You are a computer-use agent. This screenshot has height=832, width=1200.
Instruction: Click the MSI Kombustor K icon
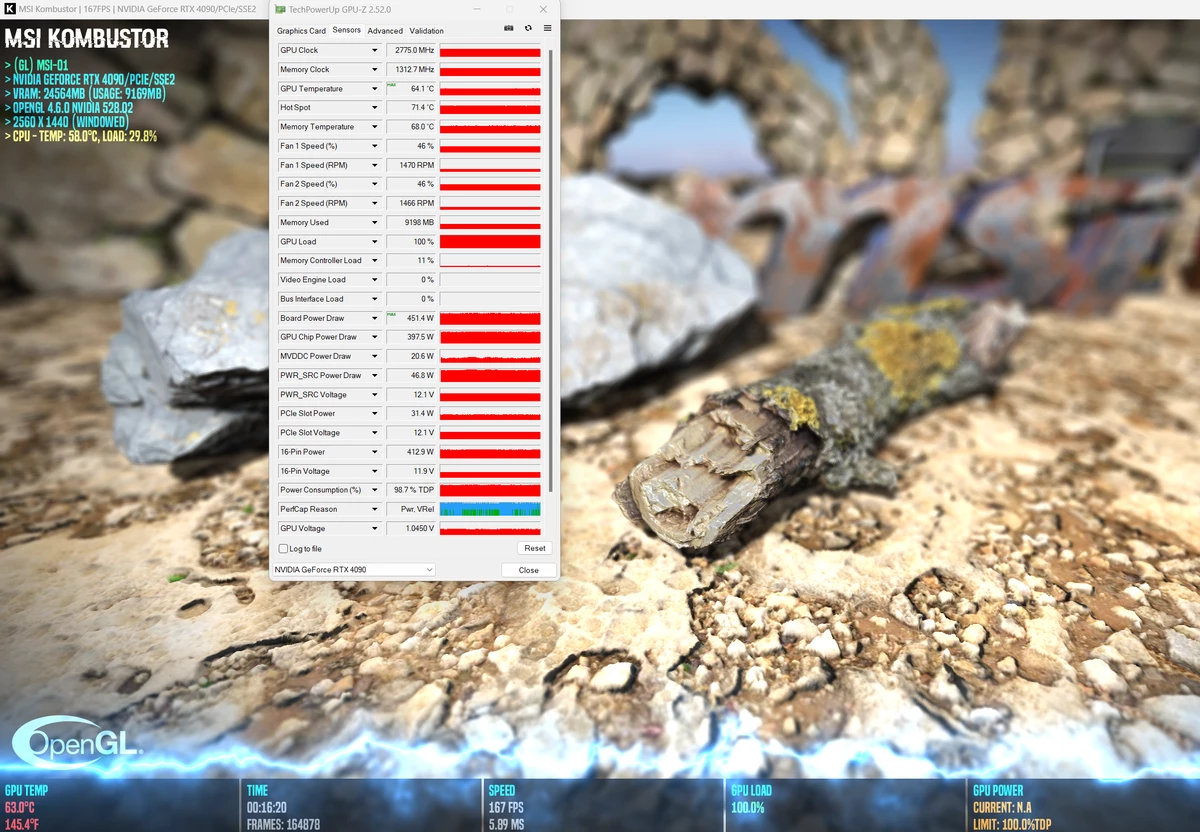(x=9, y=9)
